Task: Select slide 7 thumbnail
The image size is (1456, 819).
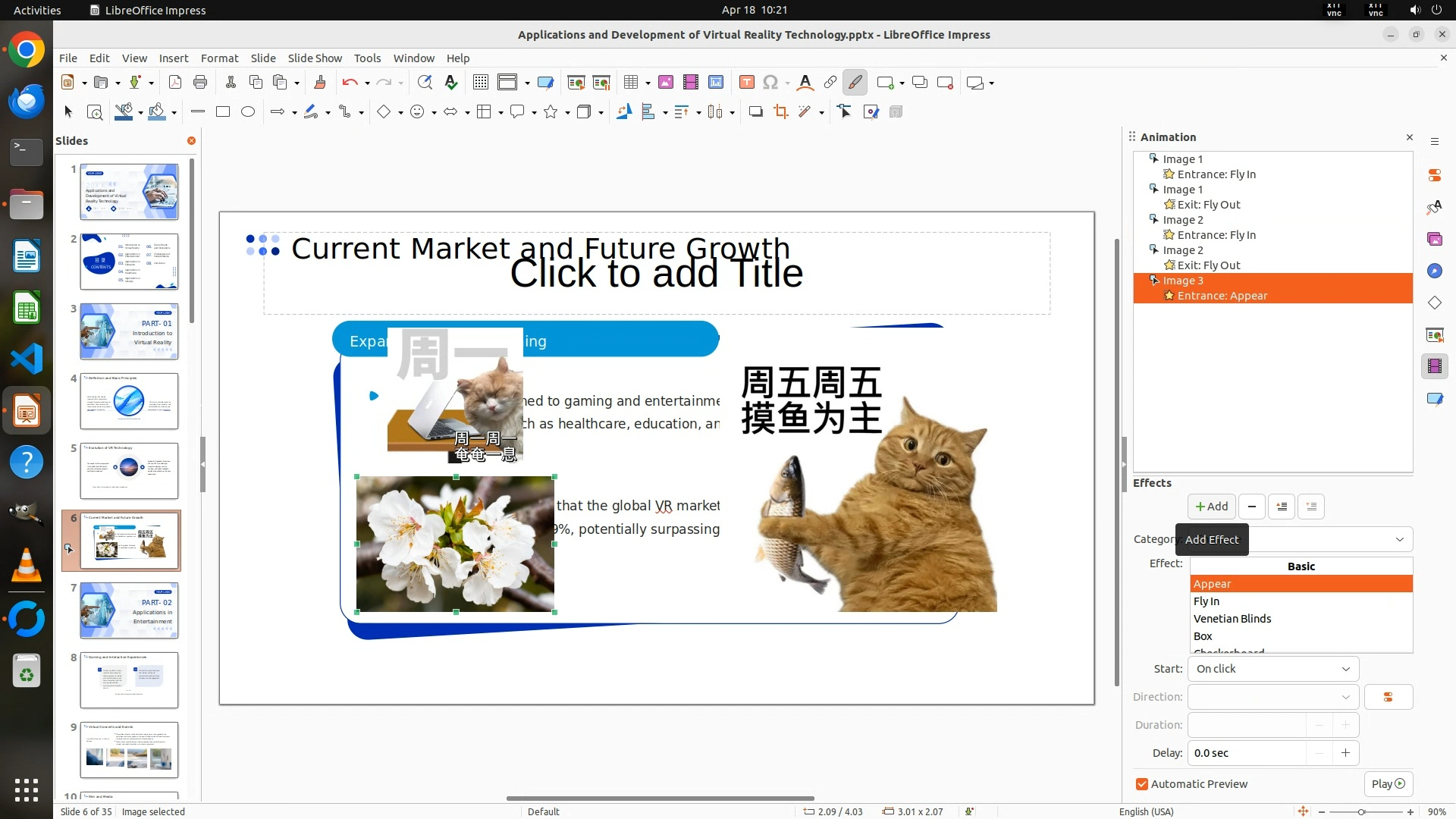Action: click(x=129, y=610)
